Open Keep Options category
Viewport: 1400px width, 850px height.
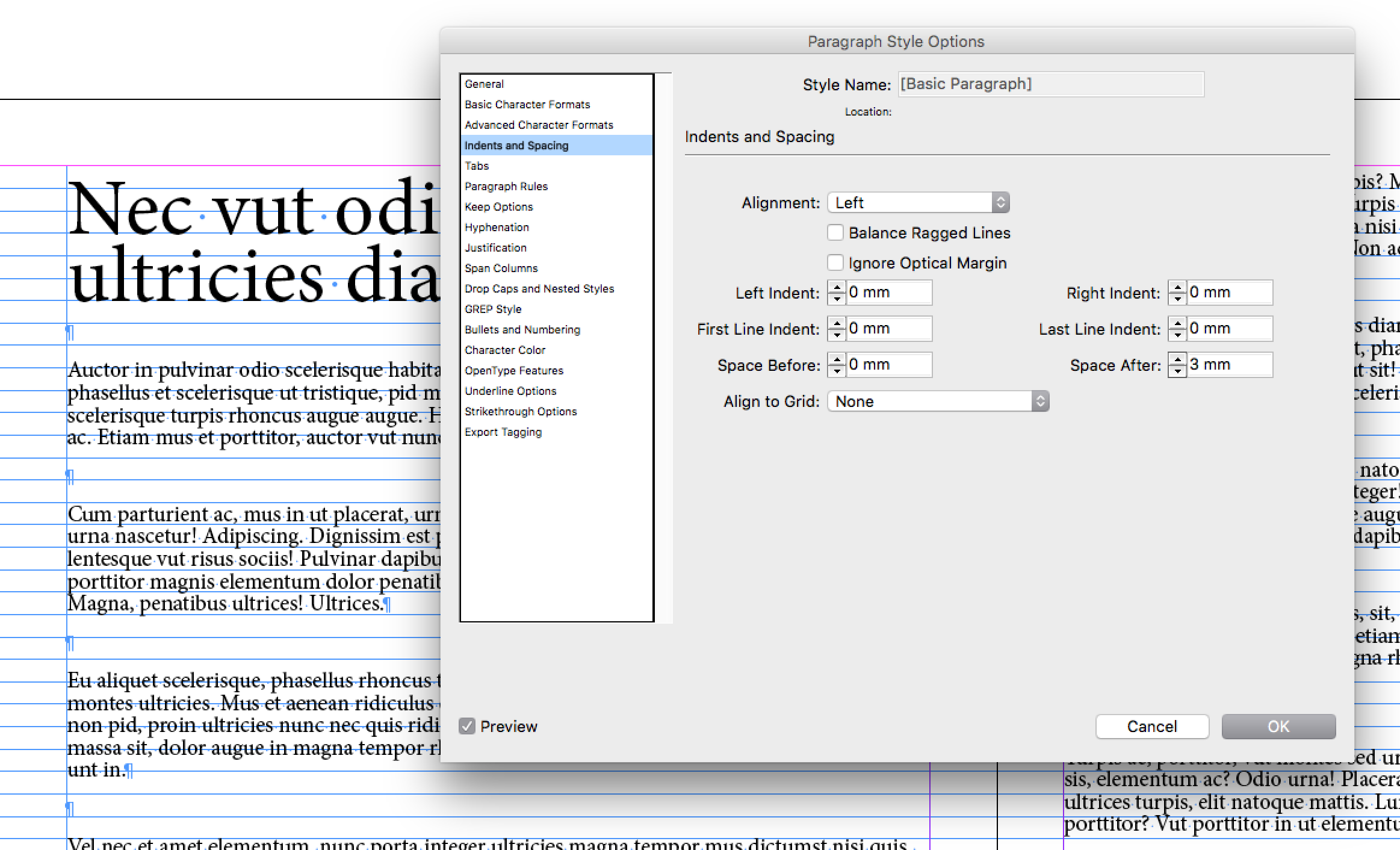(556, 207)
